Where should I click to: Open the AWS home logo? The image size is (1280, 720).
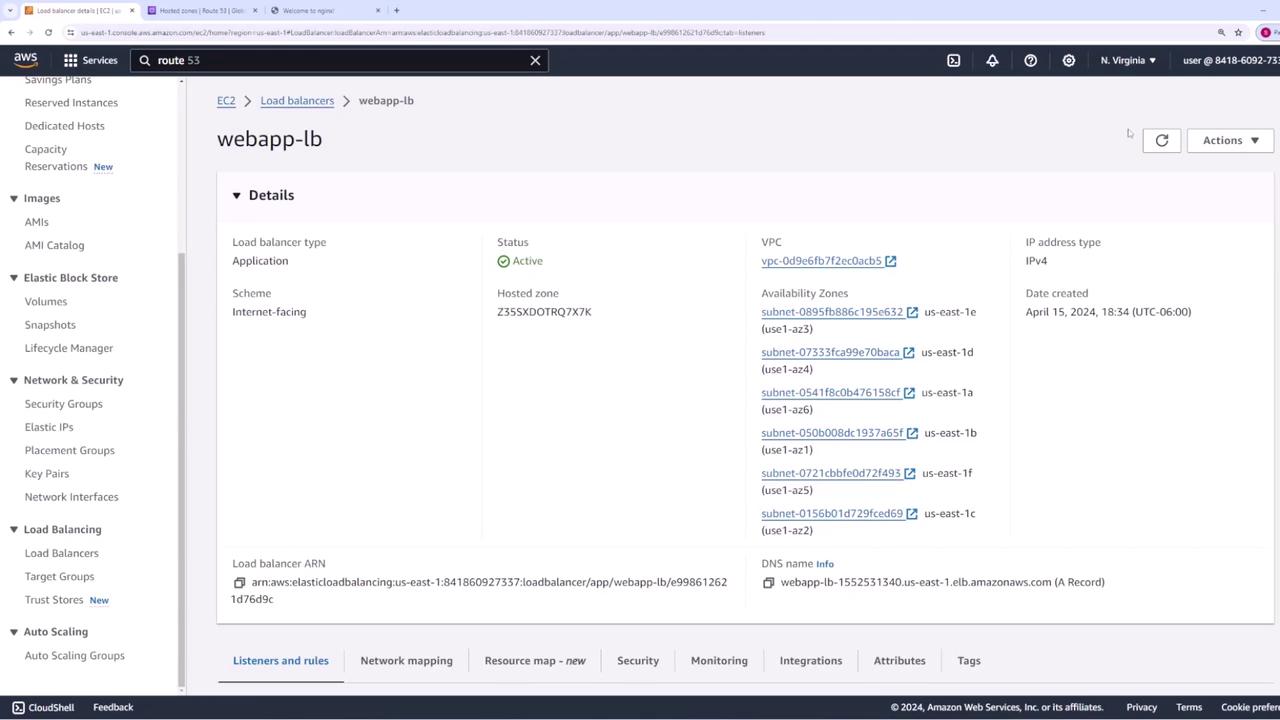pyautogui.click(x=26, y=60)
